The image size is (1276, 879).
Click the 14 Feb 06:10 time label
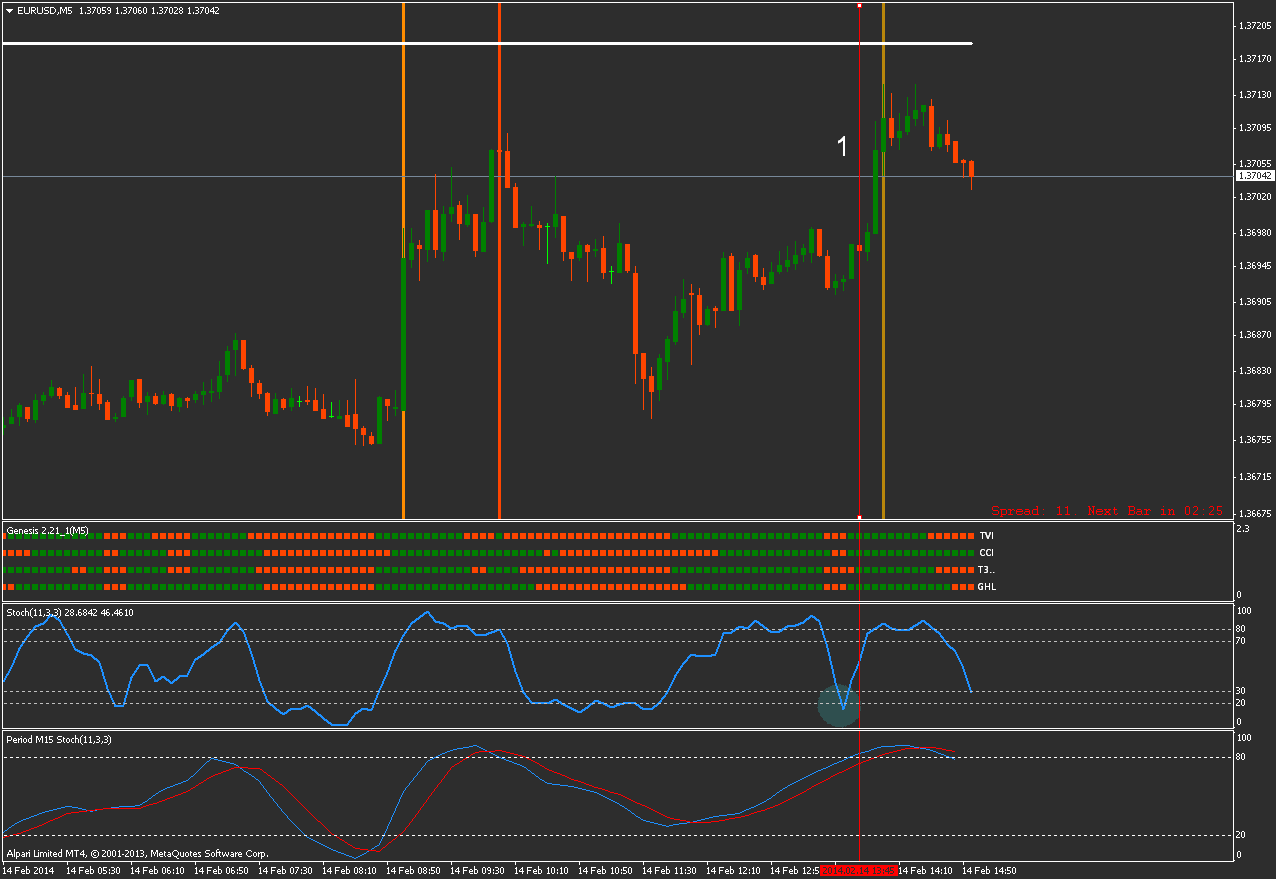click(157, 871)
